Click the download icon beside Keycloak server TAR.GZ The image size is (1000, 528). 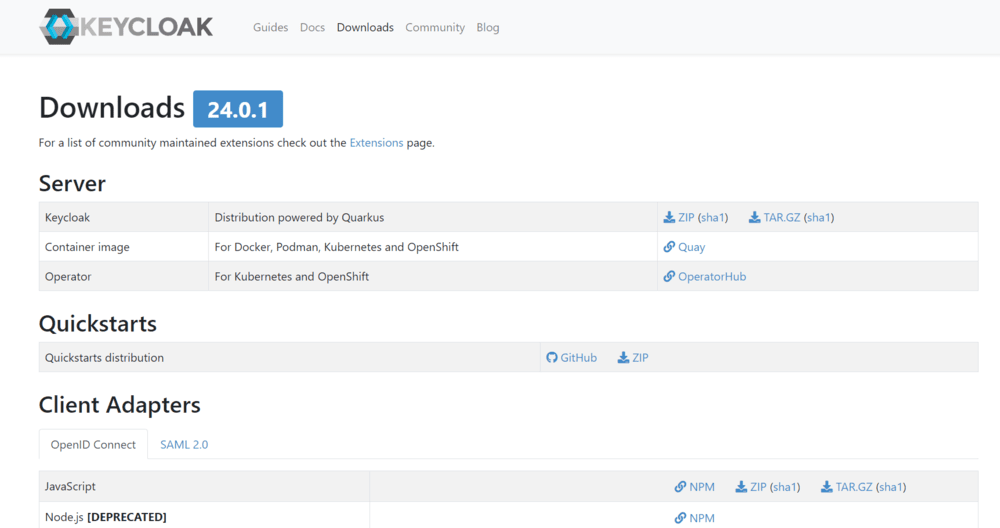(754, 217)
